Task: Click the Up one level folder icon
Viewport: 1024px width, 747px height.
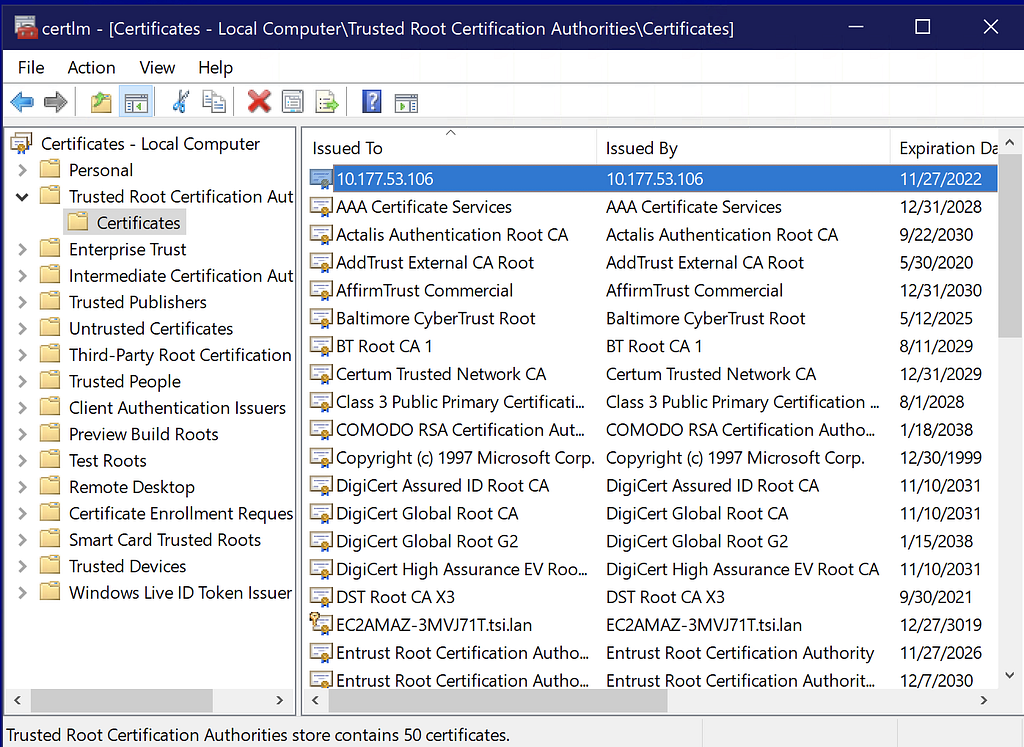Action: pos(101,102)
